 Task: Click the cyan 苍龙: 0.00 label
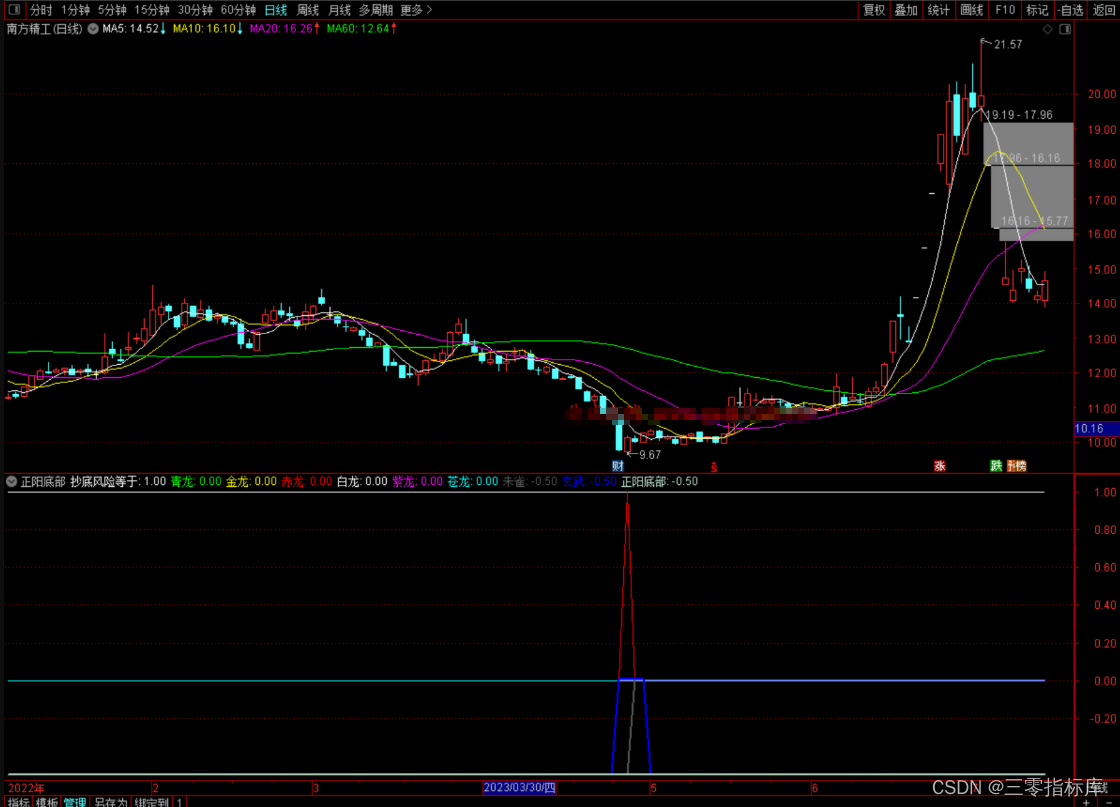[x=472, y=481]
